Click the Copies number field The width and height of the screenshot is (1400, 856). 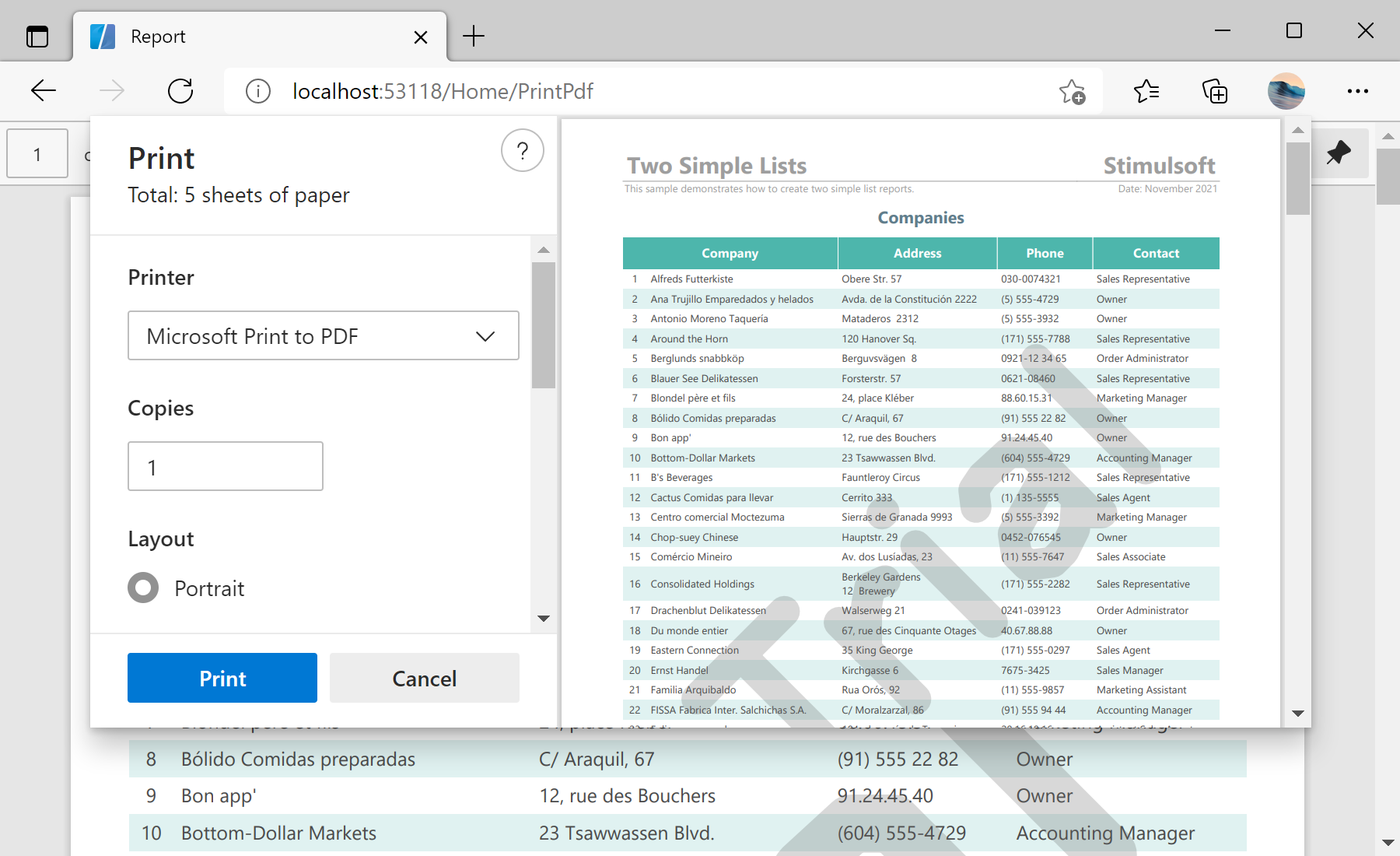pos(226,466)
